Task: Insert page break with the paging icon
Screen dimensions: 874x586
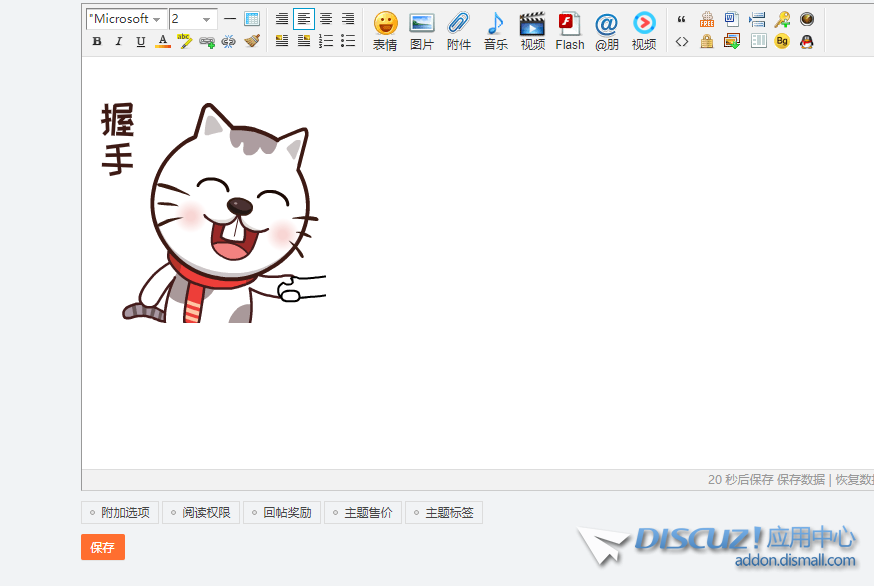Action: click(757, 20)
